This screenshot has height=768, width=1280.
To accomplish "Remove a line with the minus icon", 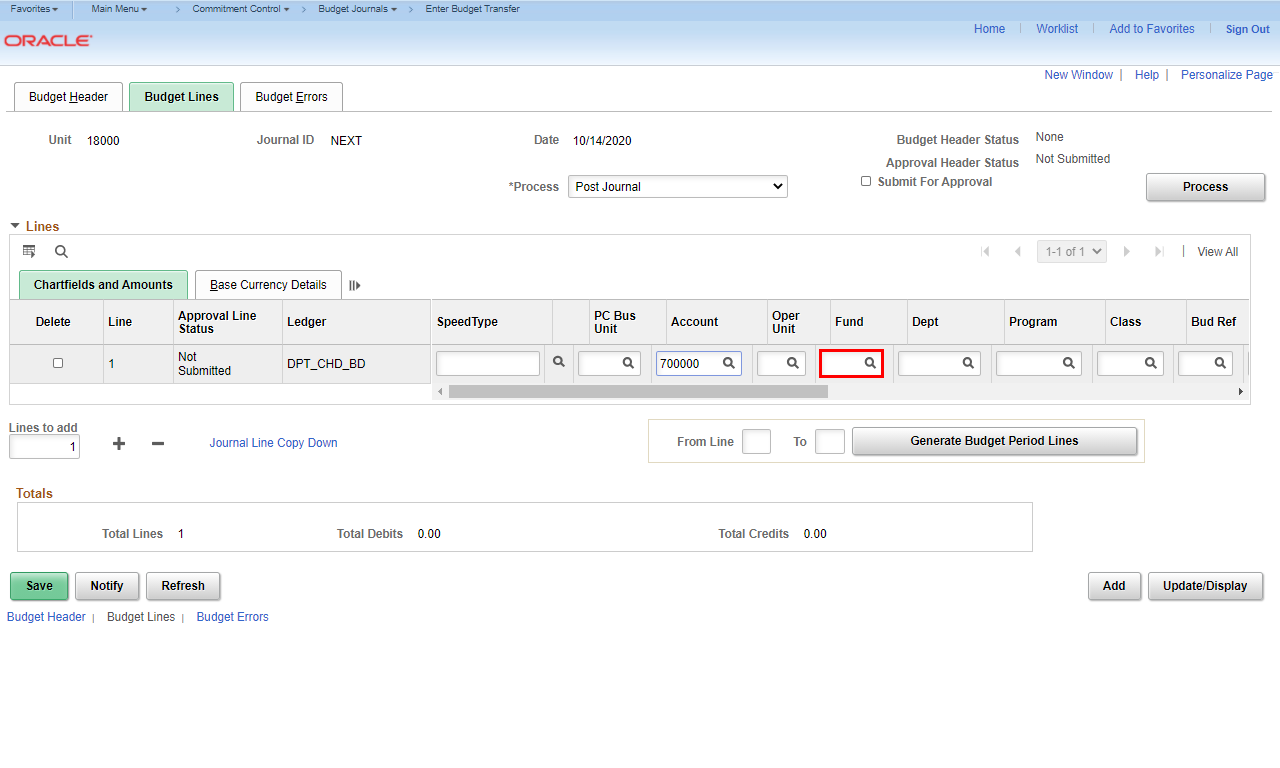I will [158, 443].
